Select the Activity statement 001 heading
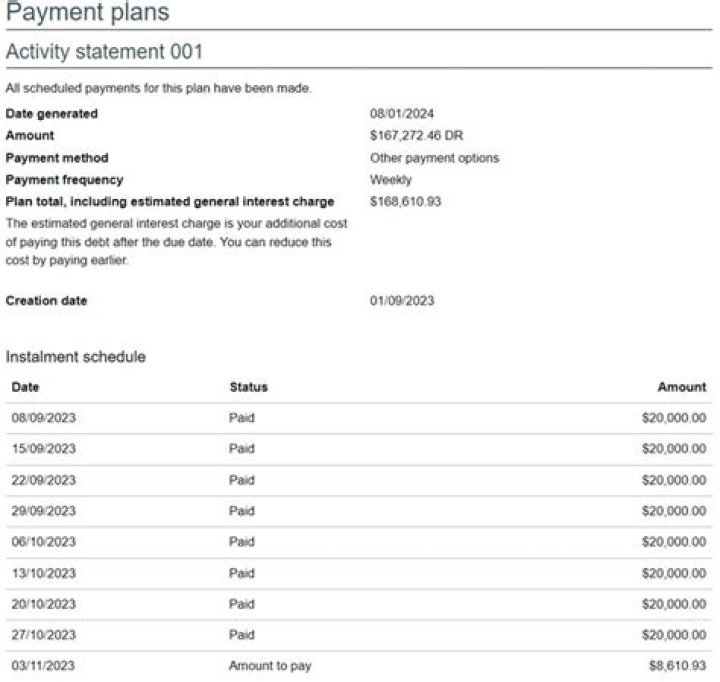Screen dimensions: 720x682 [104, 52]
